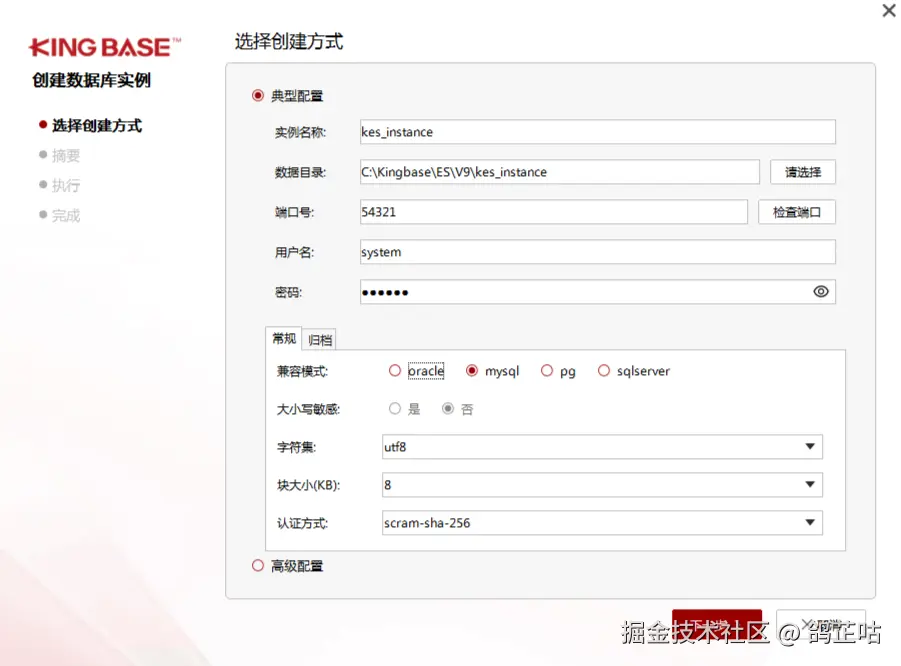Choose mysql compatibility mode

(x=472, y=371)
